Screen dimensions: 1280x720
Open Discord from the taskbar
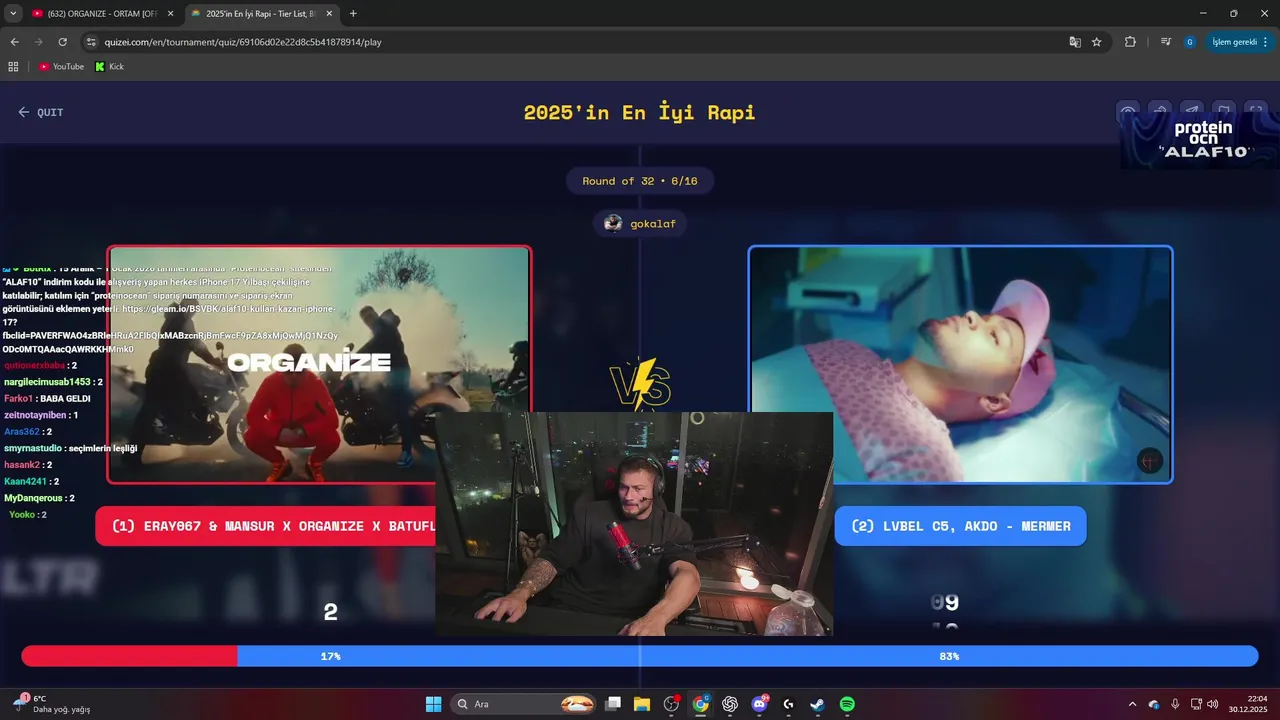[x=759, y=704]
